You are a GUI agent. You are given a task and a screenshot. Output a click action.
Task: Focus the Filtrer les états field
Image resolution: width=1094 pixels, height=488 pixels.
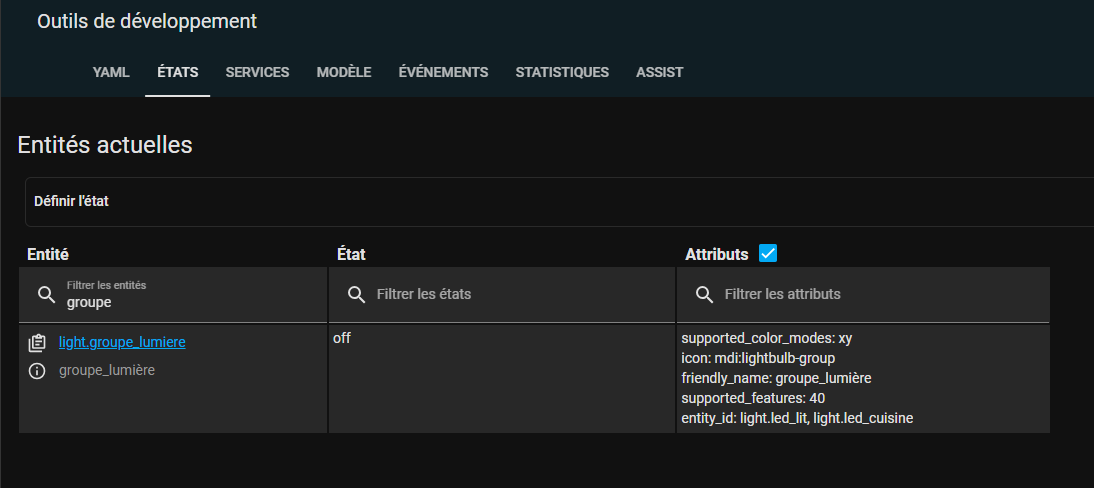point(502,295)
